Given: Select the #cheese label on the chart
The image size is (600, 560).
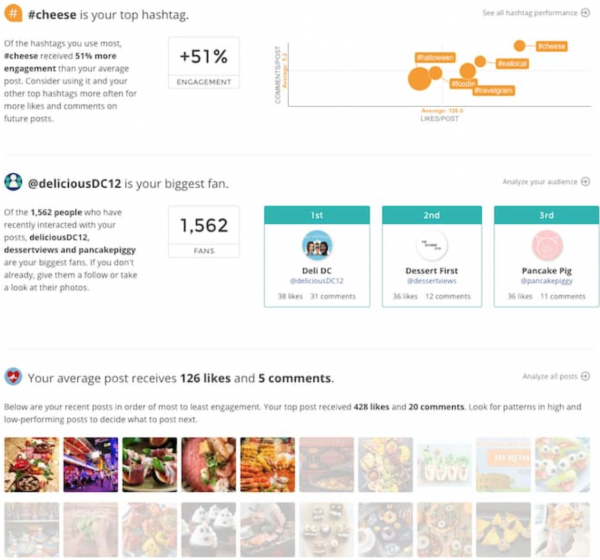Looking at the screenshot, I should (552, 46).
